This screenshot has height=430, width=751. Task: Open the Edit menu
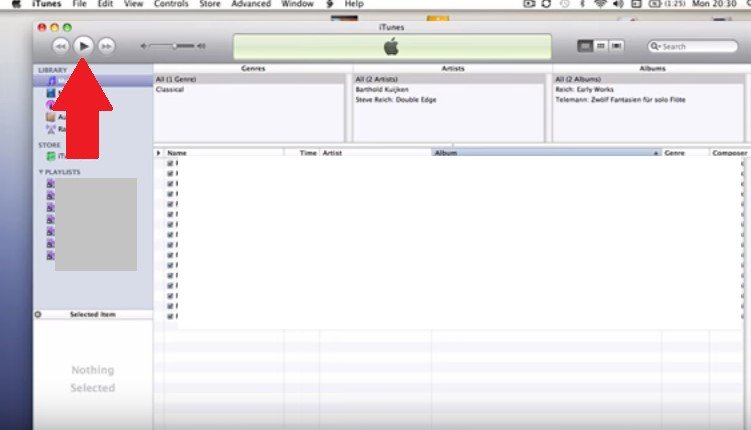point(105,4)
